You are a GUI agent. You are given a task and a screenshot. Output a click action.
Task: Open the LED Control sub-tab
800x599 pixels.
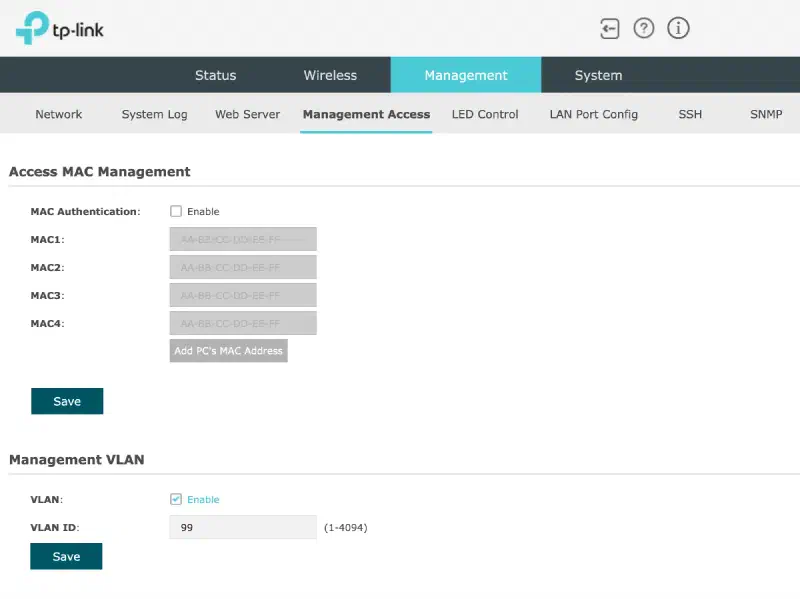click(x=485, y=114)
